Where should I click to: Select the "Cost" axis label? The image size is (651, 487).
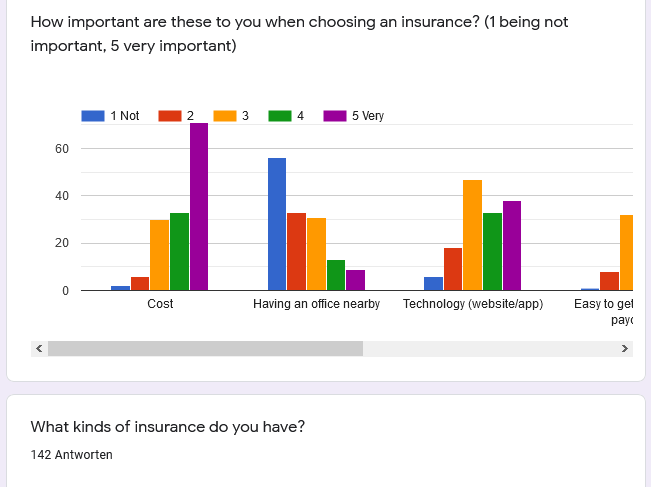[x=160, y=304]
